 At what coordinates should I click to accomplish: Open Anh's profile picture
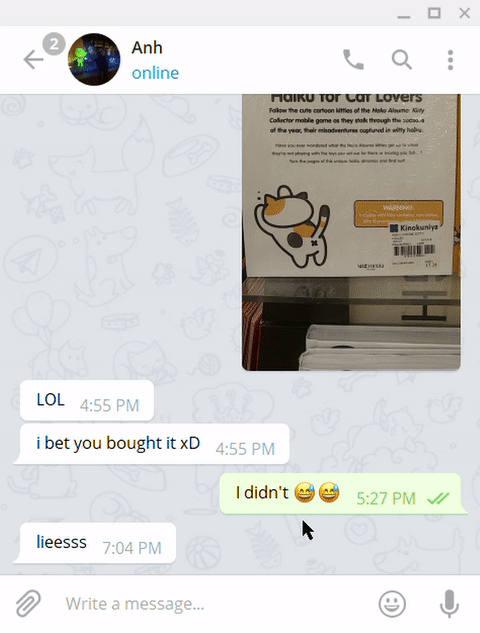[94, 59]
